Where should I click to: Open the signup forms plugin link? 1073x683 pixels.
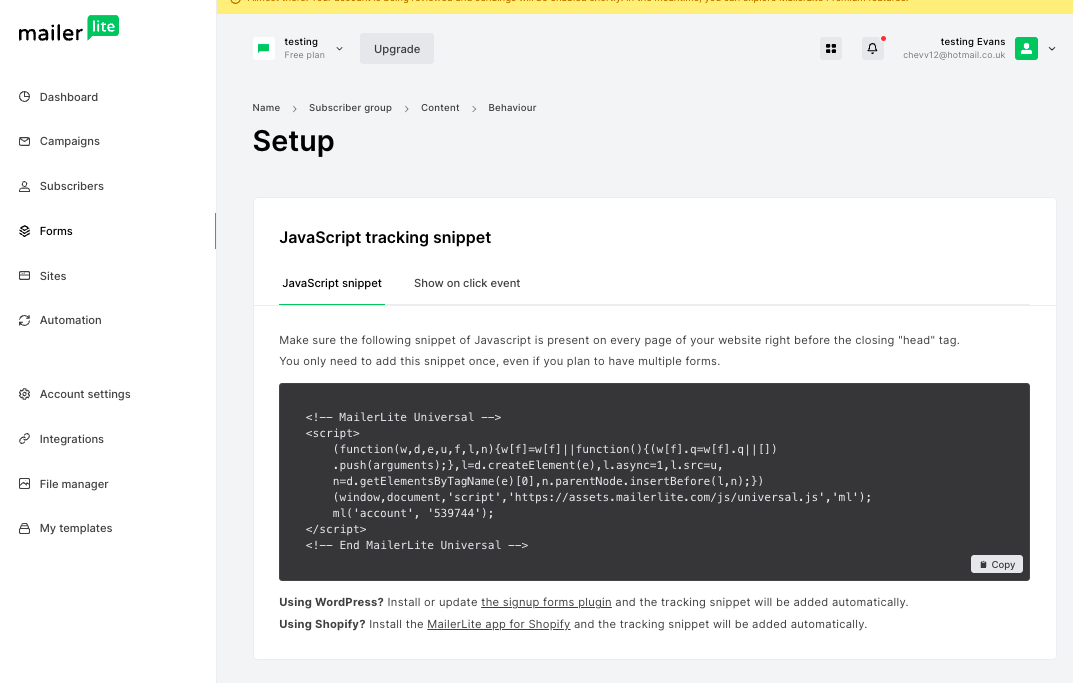(546, 602)
